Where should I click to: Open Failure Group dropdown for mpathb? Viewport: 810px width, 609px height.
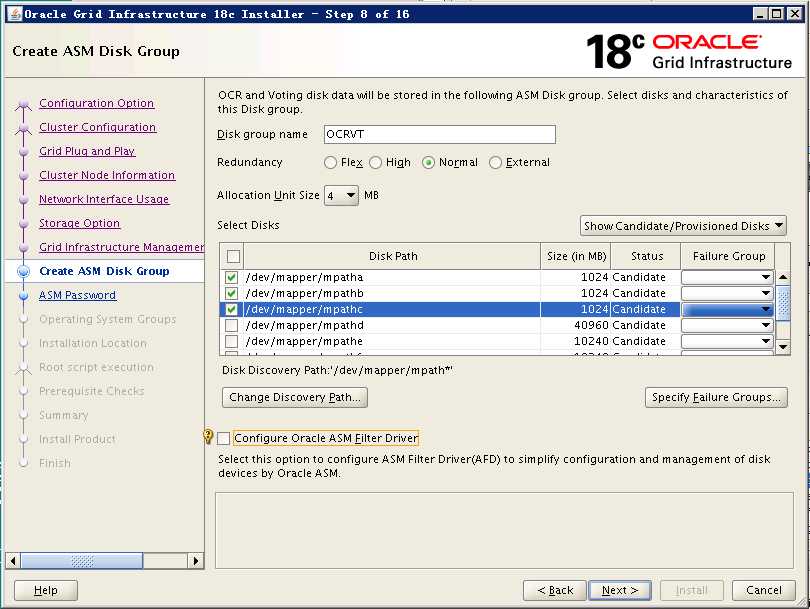[x=727, y=293]
